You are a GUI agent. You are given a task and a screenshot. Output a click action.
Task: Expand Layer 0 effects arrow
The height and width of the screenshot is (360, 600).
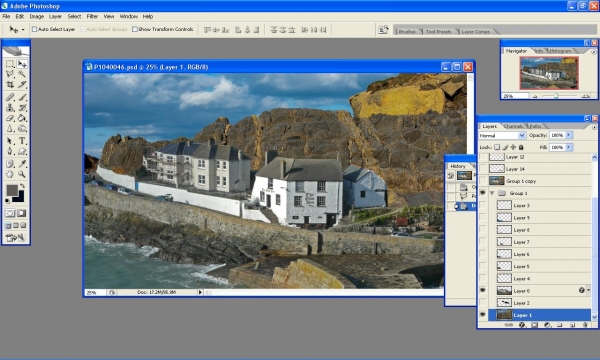point(589,290)
